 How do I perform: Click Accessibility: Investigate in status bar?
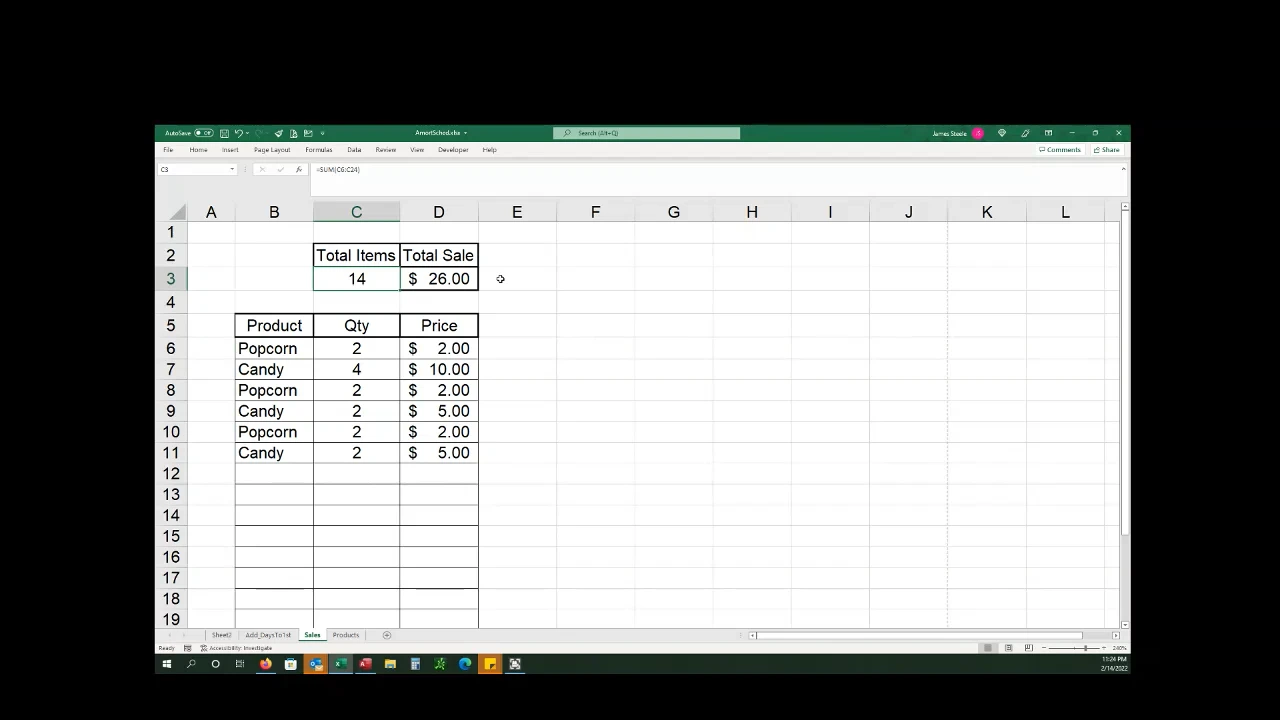tap(236, 648)
